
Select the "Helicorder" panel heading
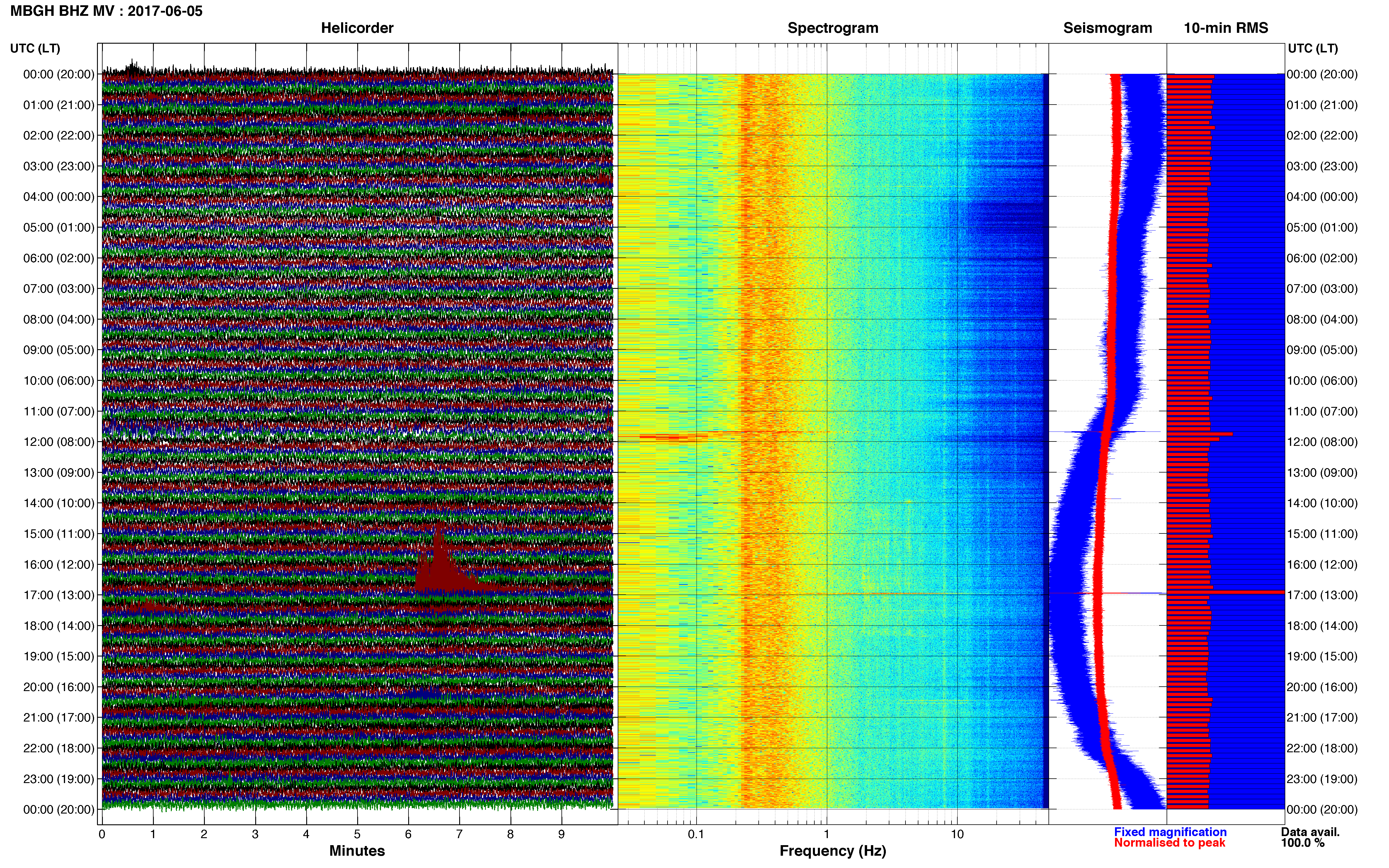pyautogui.click(x=357, y=28)
